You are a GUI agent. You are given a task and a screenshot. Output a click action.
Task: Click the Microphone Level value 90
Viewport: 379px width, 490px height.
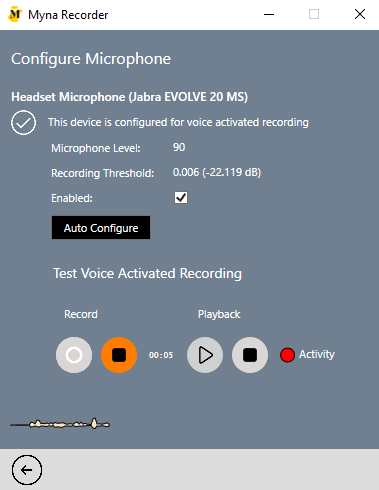(179, 147)
